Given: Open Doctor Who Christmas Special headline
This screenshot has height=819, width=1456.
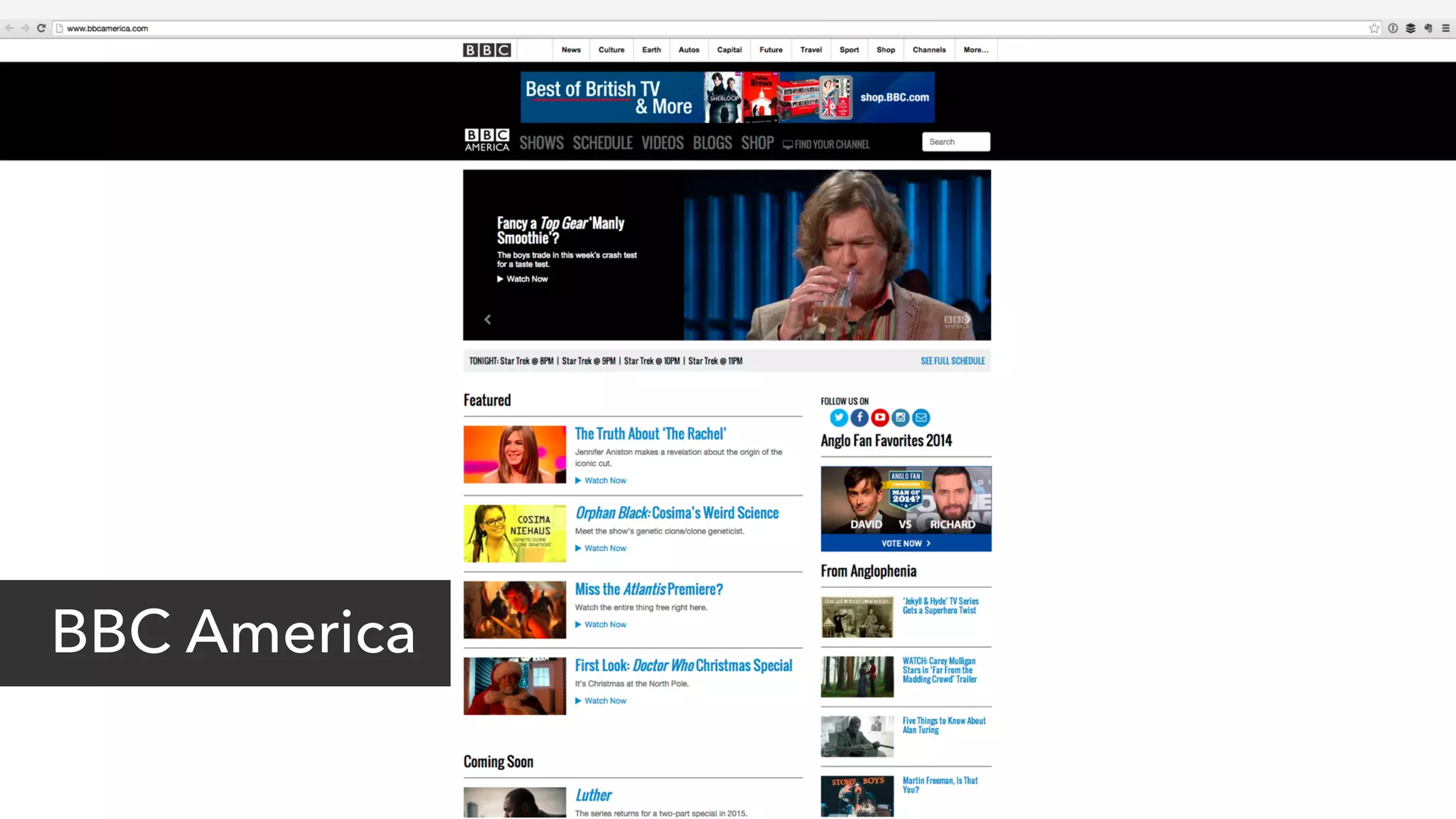Looking at the screenshot, I should tap(683, 665).
